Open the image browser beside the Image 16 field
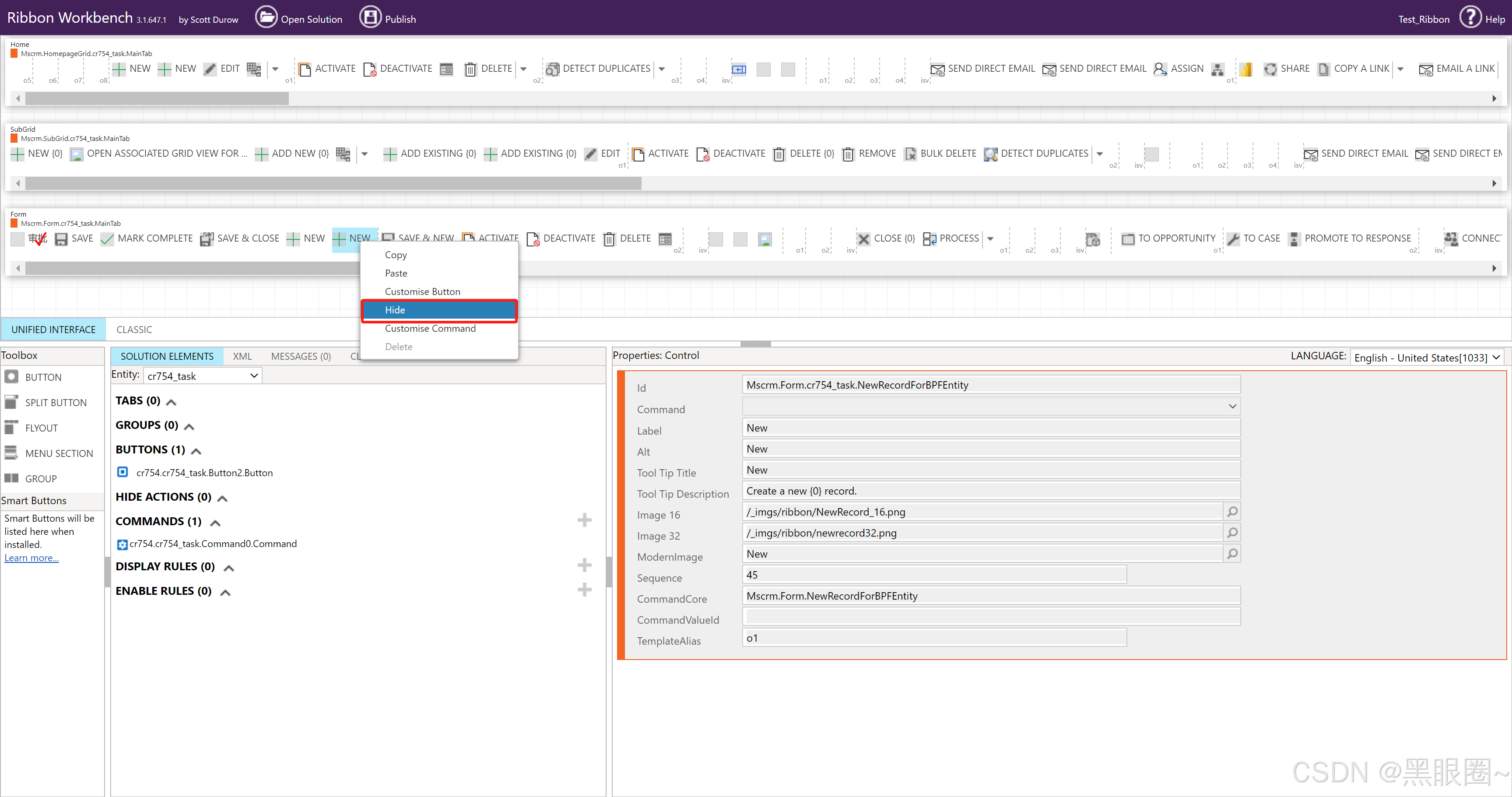1512x797 pixels. tap(1233, 511)
